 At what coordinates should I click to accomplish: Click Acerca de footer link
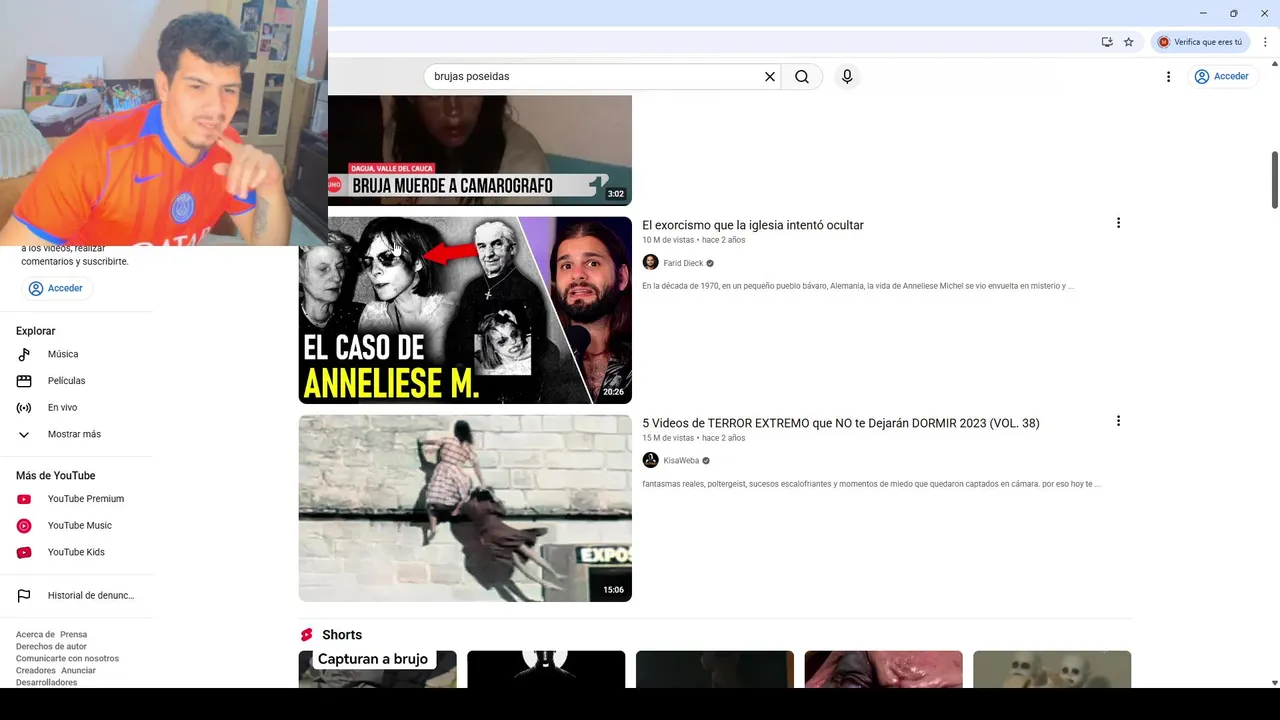tap(35, 635)
